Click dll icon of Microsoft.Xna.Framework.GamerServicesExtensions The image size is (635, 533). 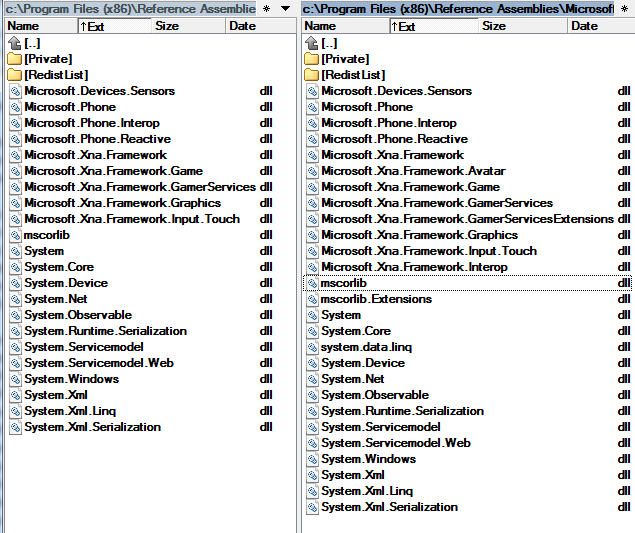coord(312,219)
